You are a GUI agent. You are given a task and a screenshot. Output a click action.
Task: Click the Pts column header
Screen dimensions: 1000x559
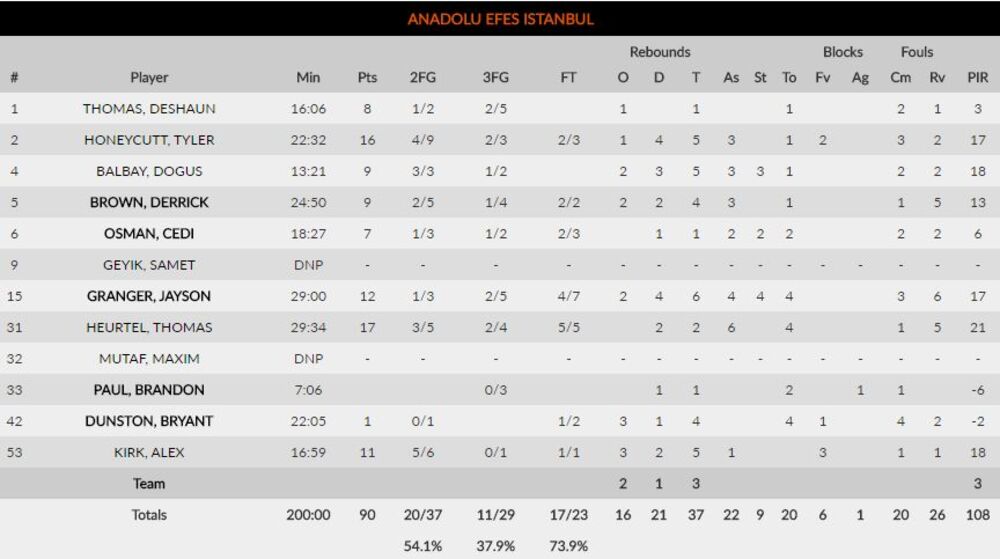(367, 77)
